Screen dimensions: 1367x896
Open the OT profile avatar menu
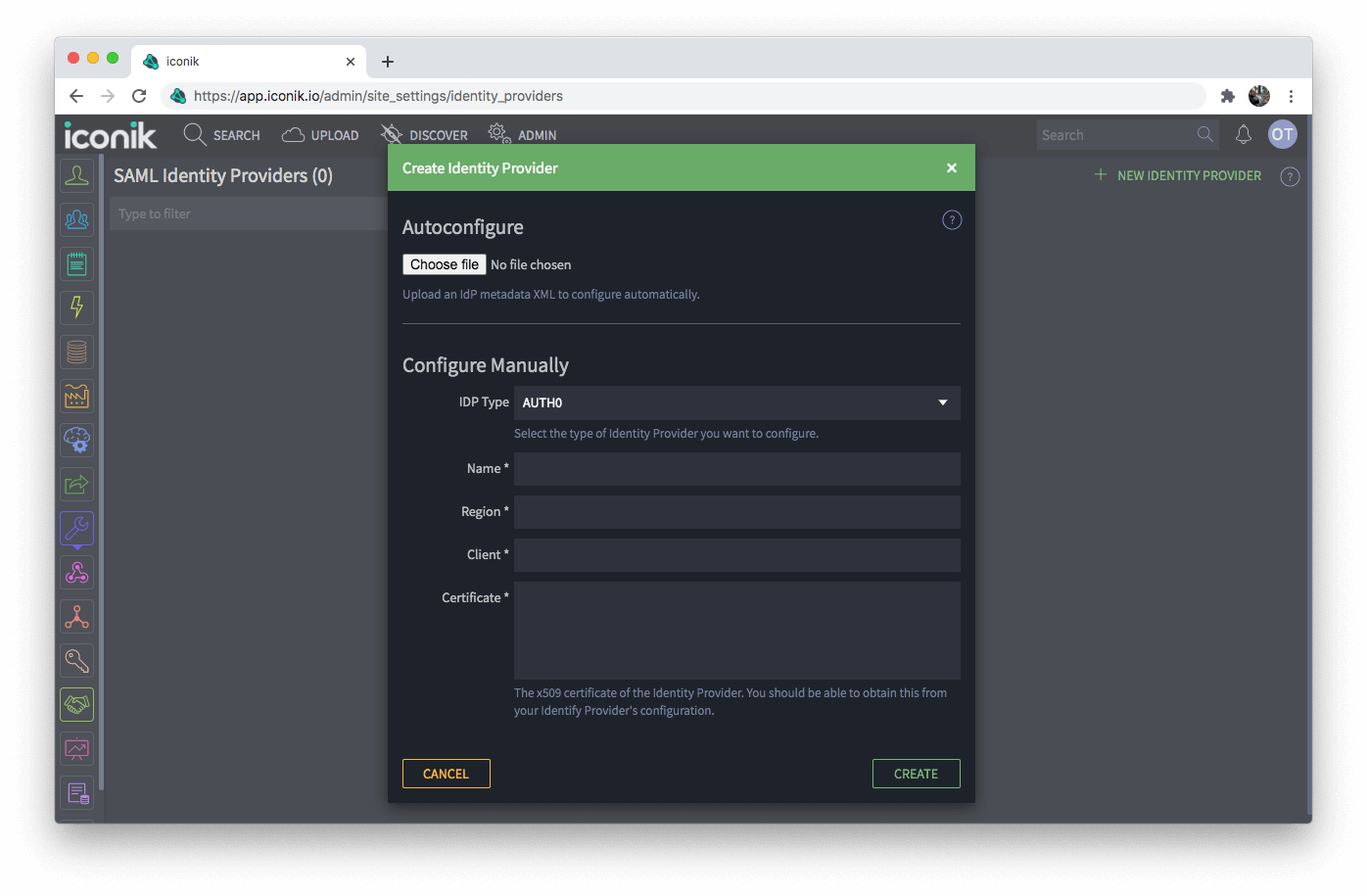point(1282,134)
